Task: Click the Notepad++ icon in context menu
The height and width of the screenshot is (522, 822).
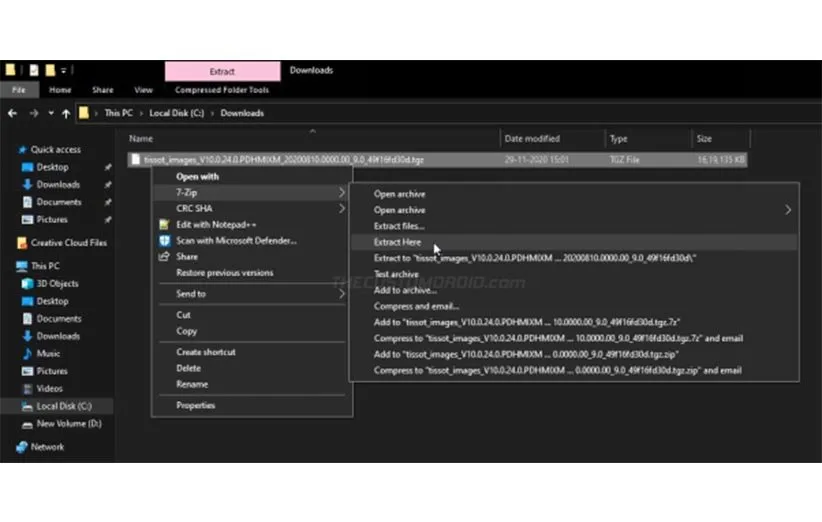Action: point(165,225)
